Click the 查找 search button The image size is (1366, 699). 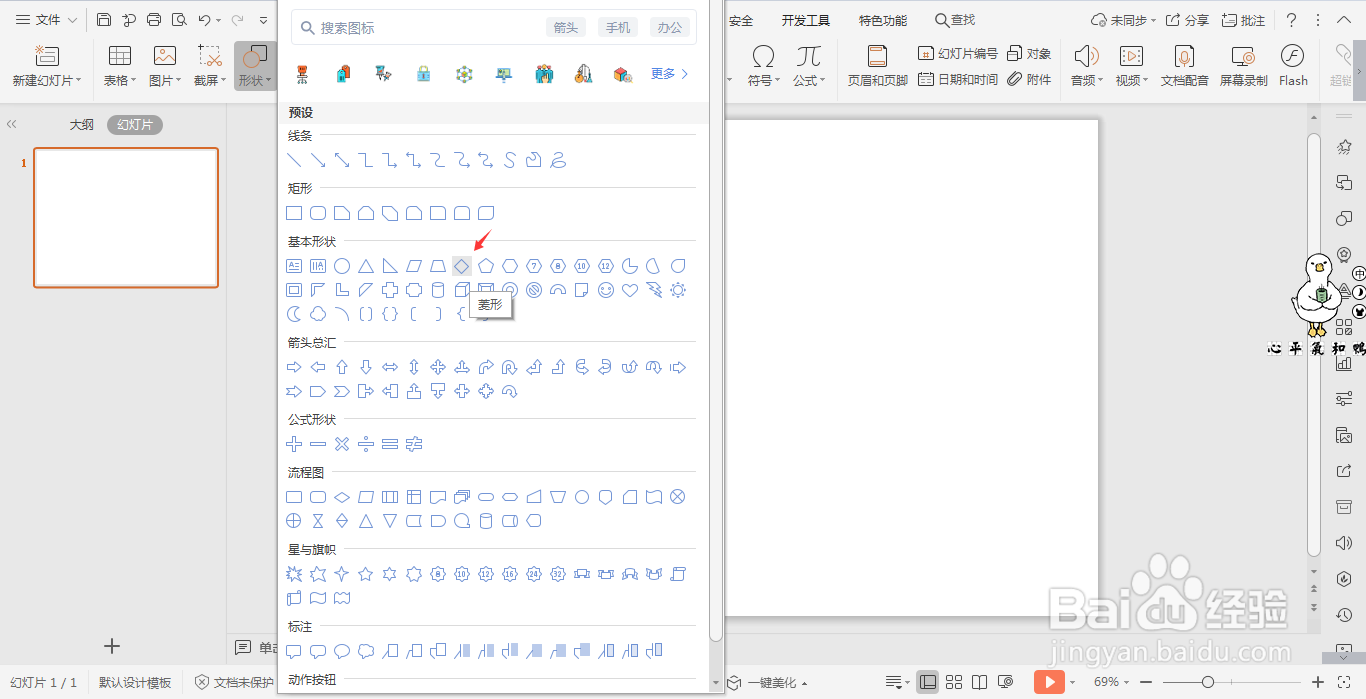[955, 20]
